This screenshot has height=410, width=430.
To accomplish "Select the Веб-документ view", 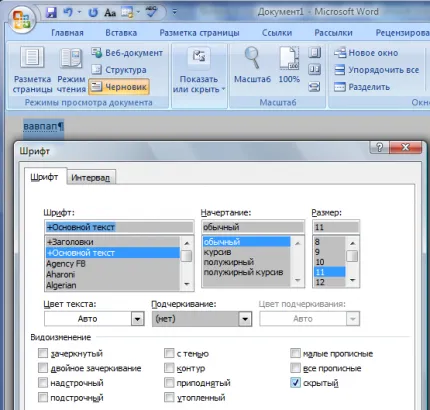I will 127,53.
